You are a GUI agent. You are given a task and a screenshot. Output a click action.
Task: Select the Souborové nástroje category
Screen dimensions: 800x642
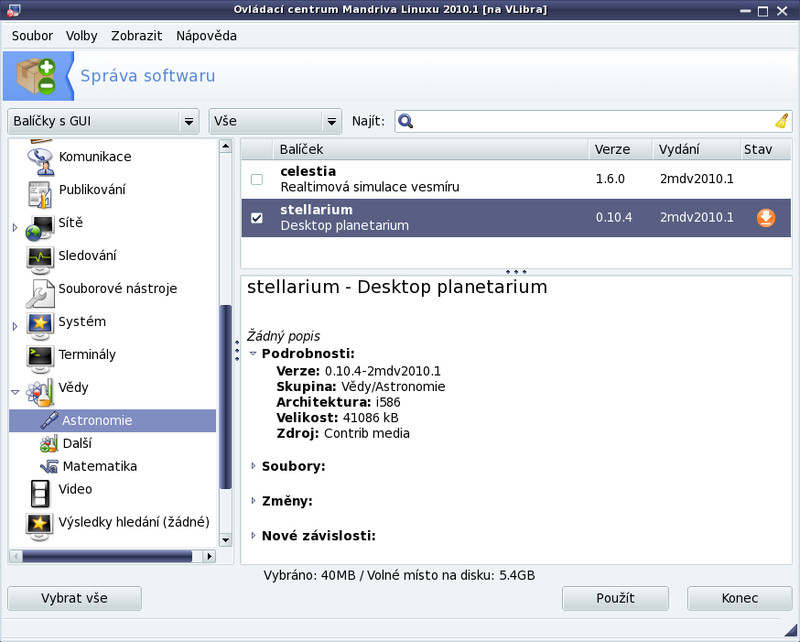tap(117, 288)
